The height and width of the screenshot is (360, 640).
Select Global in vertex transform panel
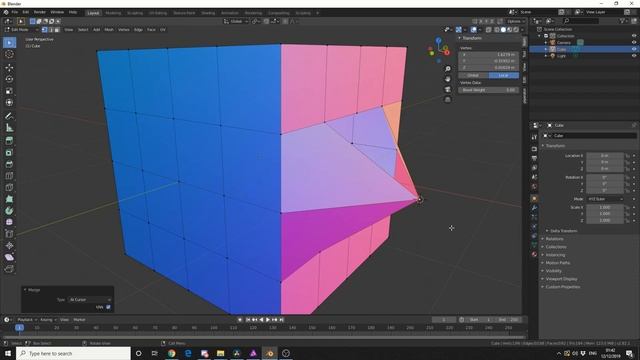point(473,76)
